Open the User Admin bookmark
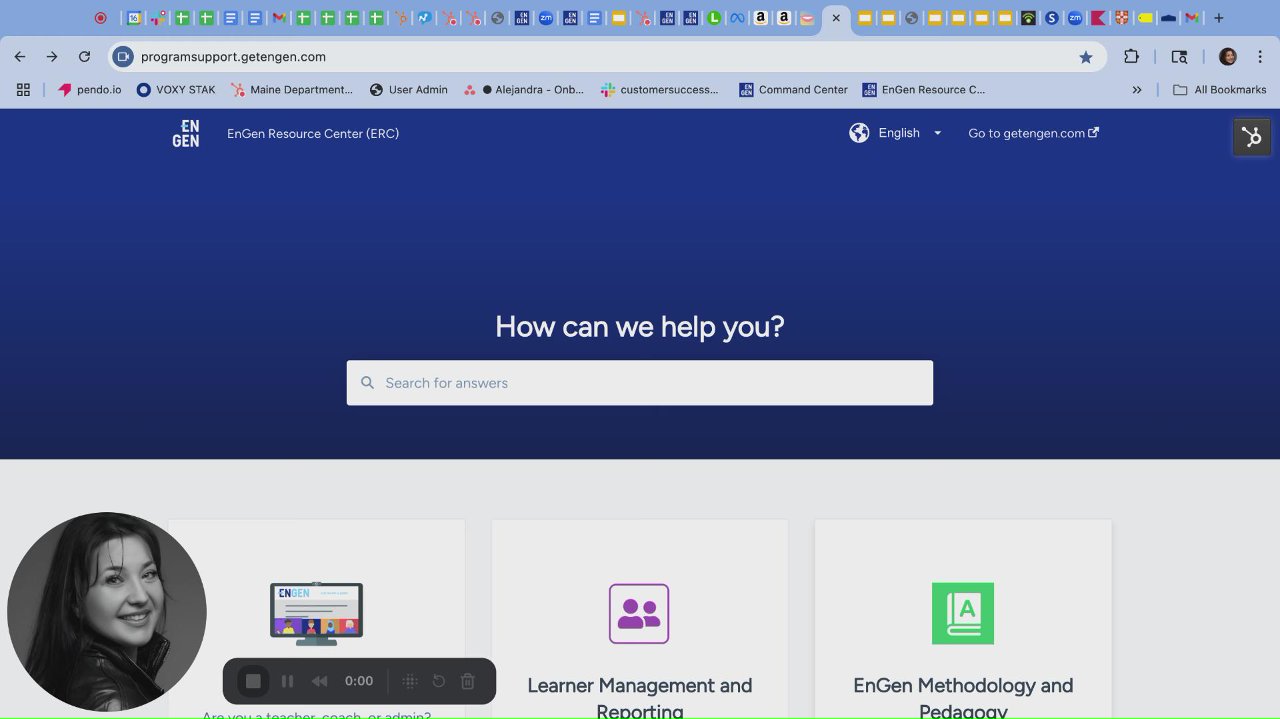Image resolution: width=1280 pixels, height=719 pixels. 408,89
